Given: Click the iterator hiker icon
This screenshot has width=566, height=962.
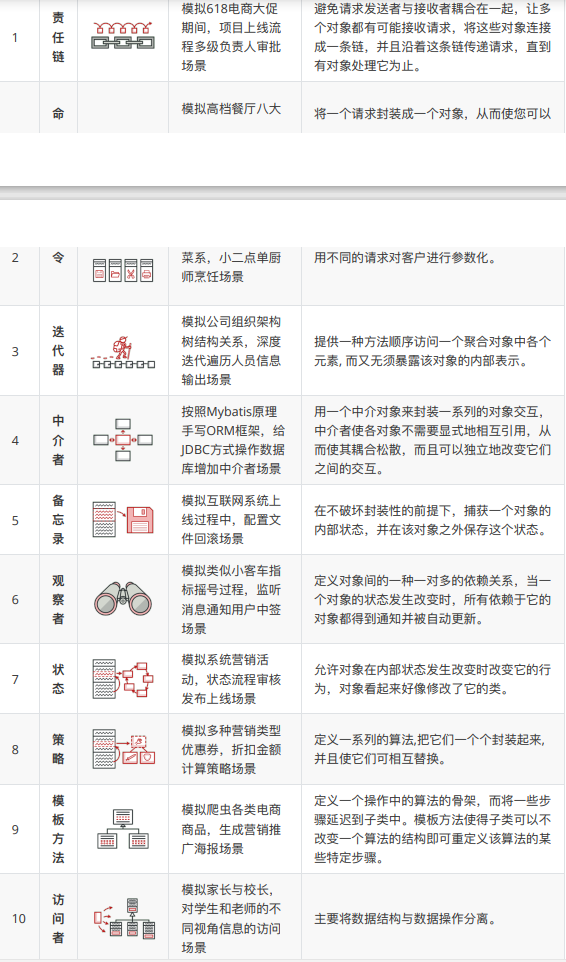Looking at the screenshot, I should (x=123, y=352).
